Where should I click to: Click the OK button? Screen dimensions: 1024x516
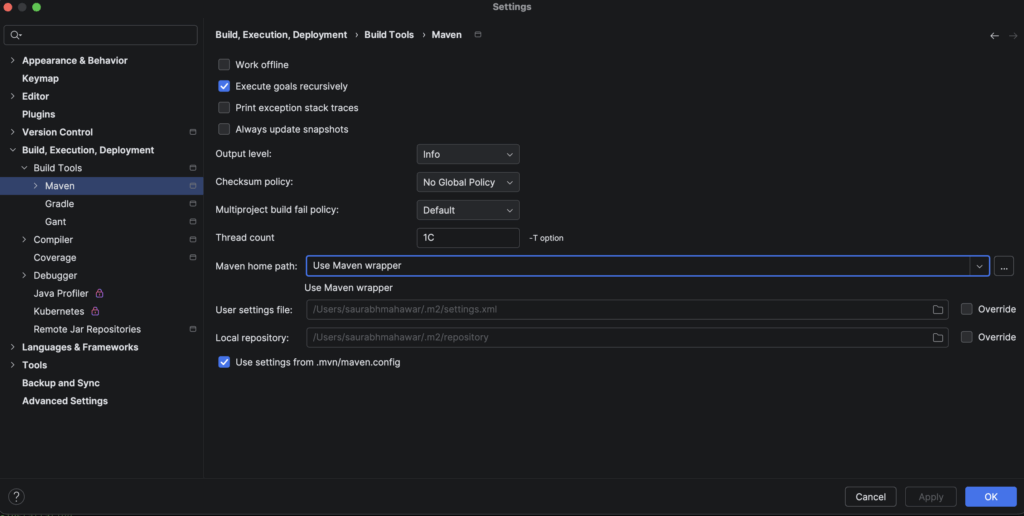(990, 497)
